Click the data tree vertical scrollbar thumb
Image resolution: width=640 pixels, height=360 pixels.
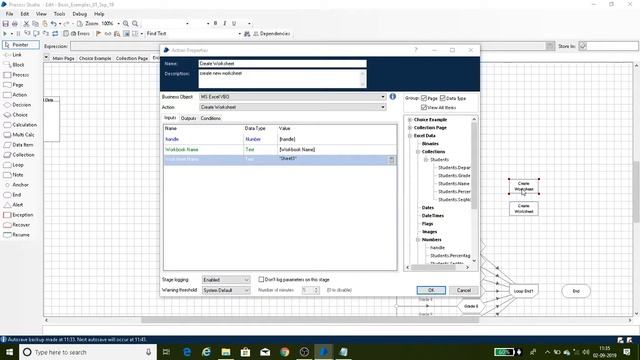(x=474, y=165)
